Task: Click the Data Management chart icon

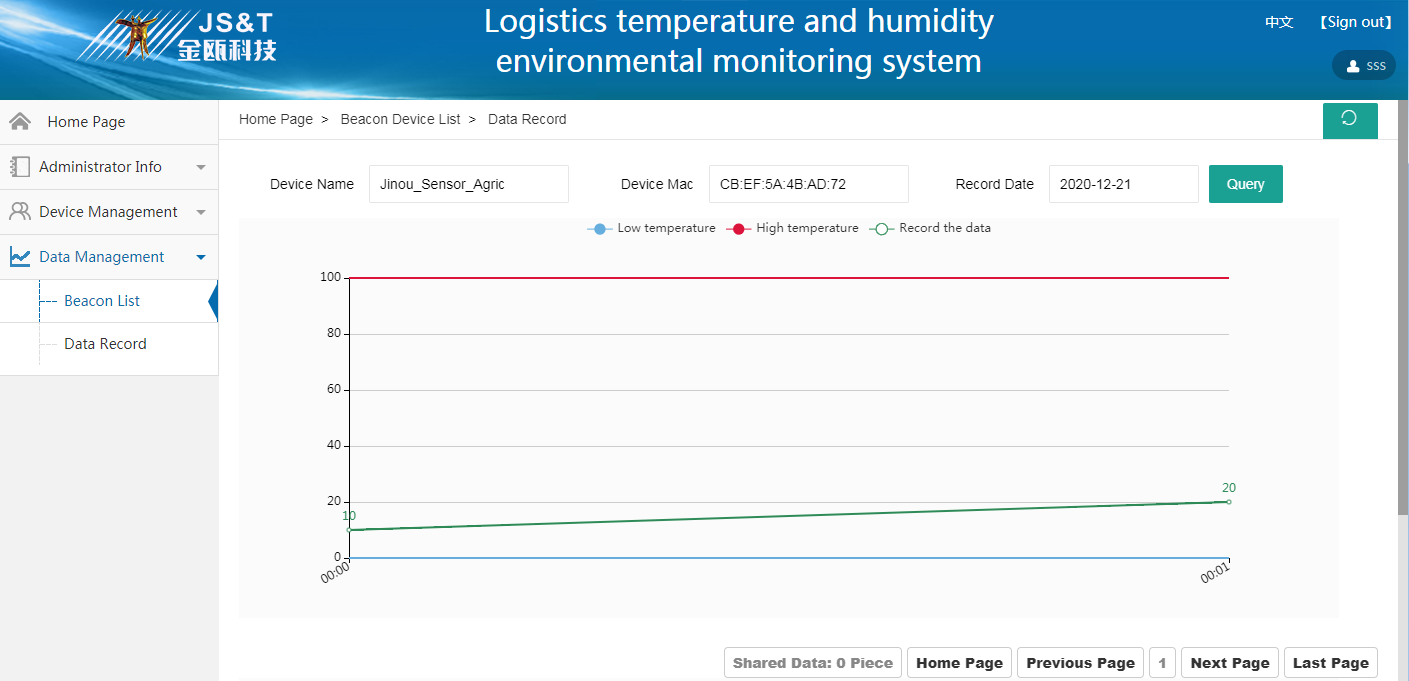Action: (20, 257)
